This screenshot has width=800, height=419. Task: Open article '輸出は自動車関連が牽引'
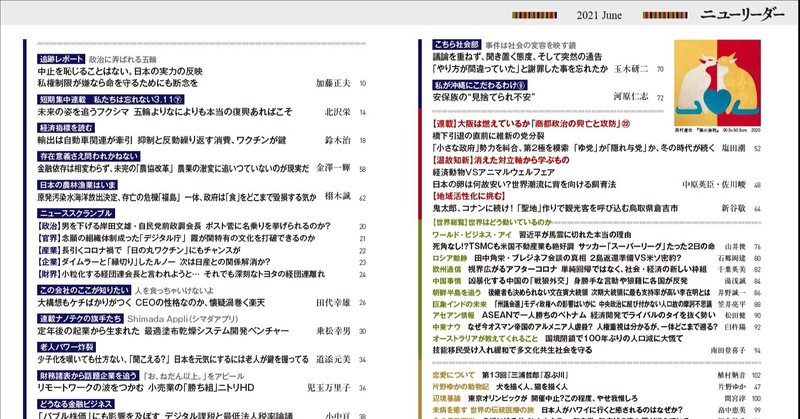[x=85, y=140]
